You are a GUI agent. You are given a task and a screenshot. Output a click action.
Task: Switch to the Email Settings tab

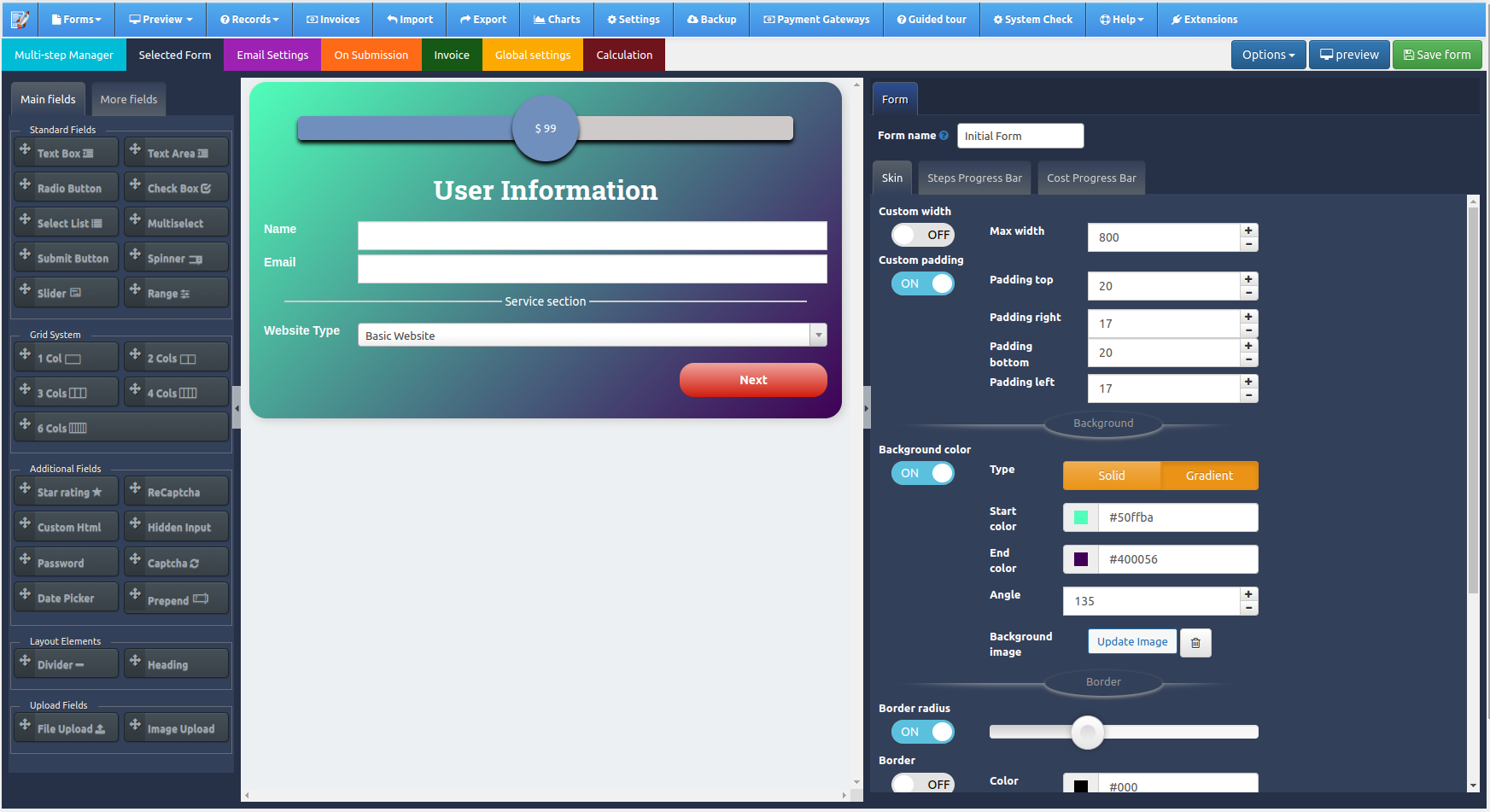click(272, 54)
